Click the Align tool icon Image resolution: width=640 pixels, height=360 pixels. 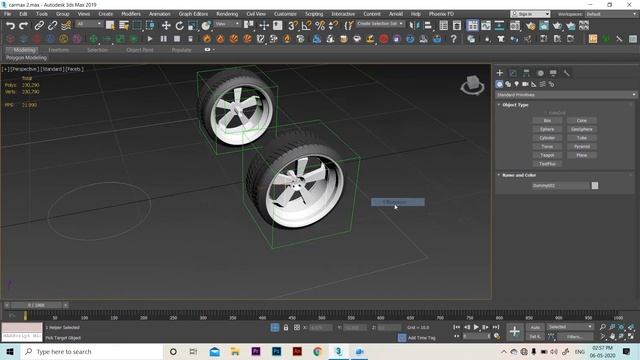click(427, 26)
